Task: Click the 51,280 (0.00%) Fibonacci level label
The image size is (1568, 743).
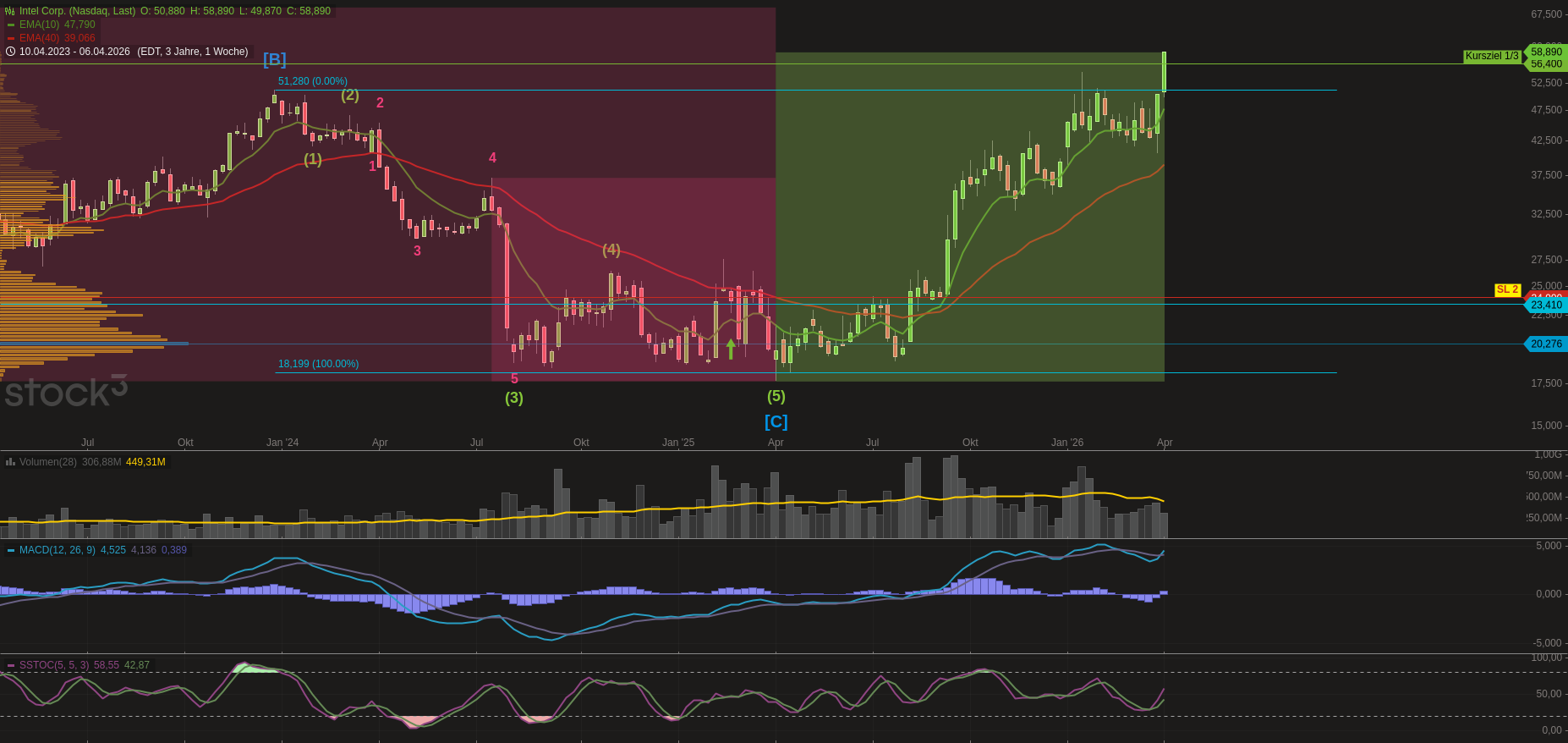Action: [x=312, y=81]
